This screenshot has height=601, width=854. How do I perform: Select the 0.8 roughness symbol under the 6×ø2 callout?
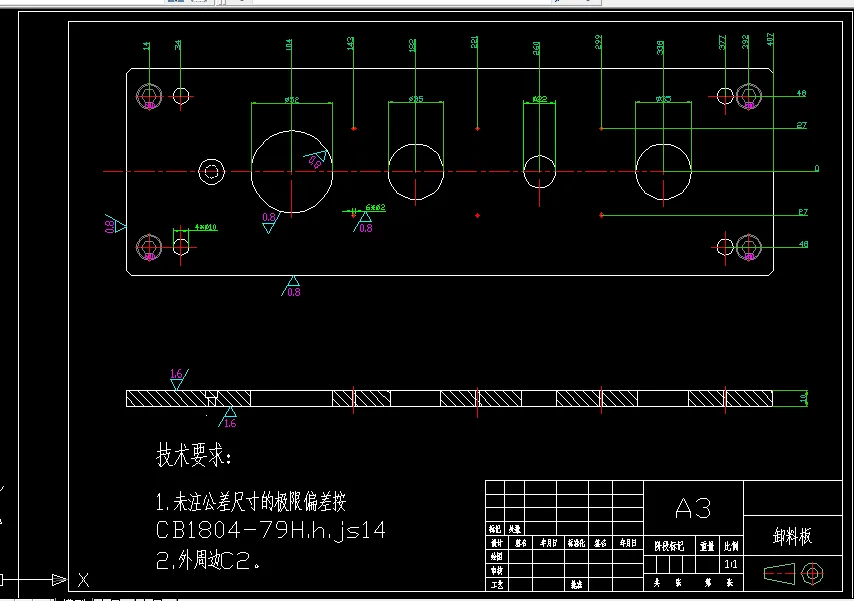click(x=363, y=223)
